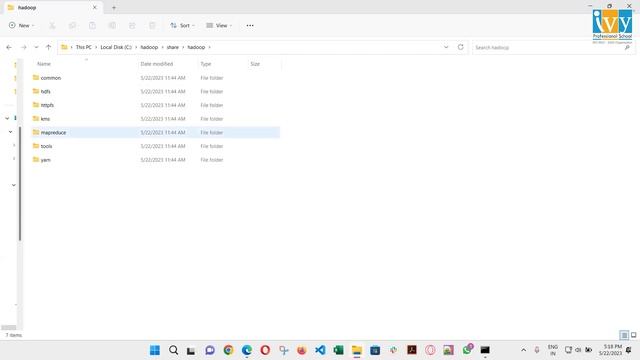Sort by Date modified column
Image resolution: width=640 pixels, height=360 pixels.
click(x=157, y=64)
